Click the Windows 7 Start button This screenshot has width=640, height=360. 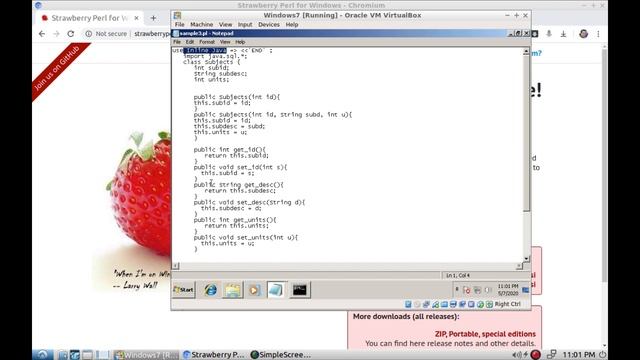tap(184, 290)
